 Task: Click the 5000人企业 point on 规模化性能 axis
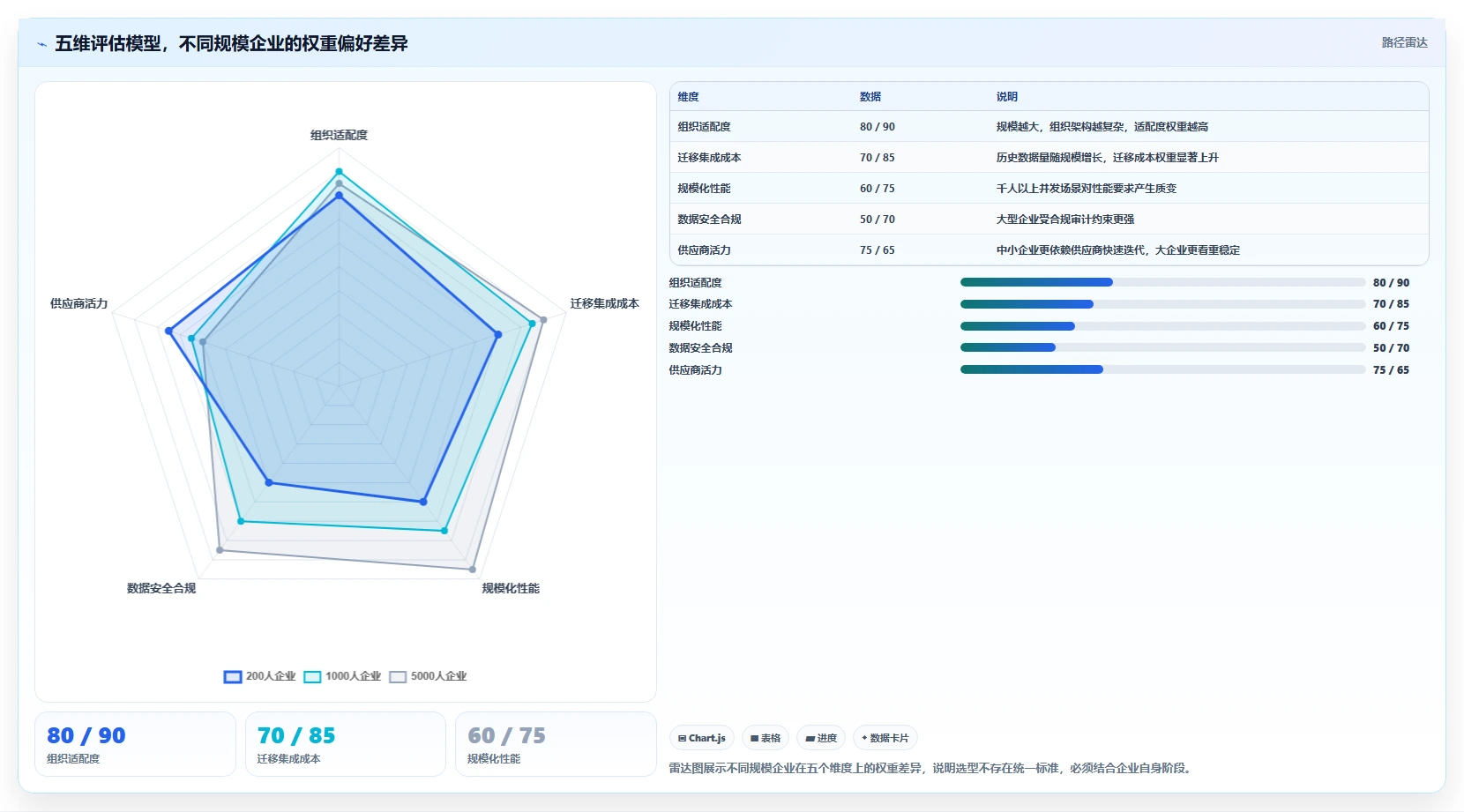(x=473, y=570)
